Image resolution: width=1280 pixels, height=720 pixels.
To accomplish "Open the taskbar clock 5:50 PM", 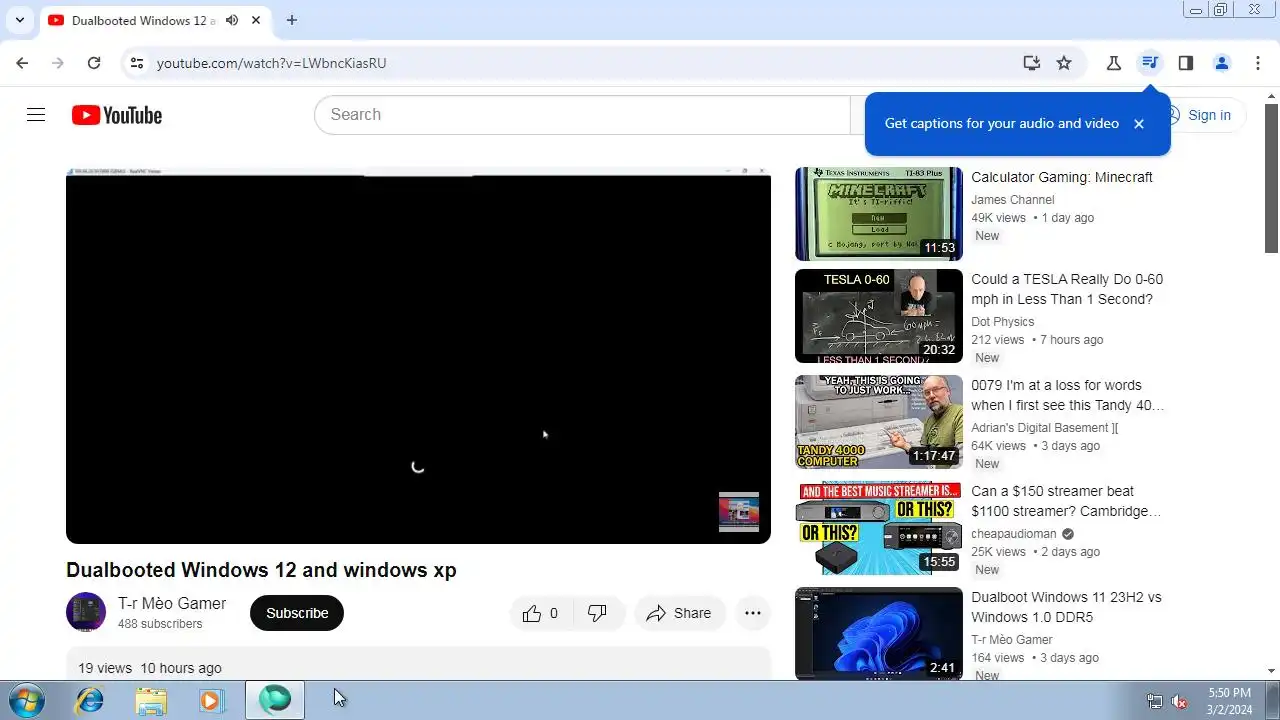I will click(x=1229, y=701).
